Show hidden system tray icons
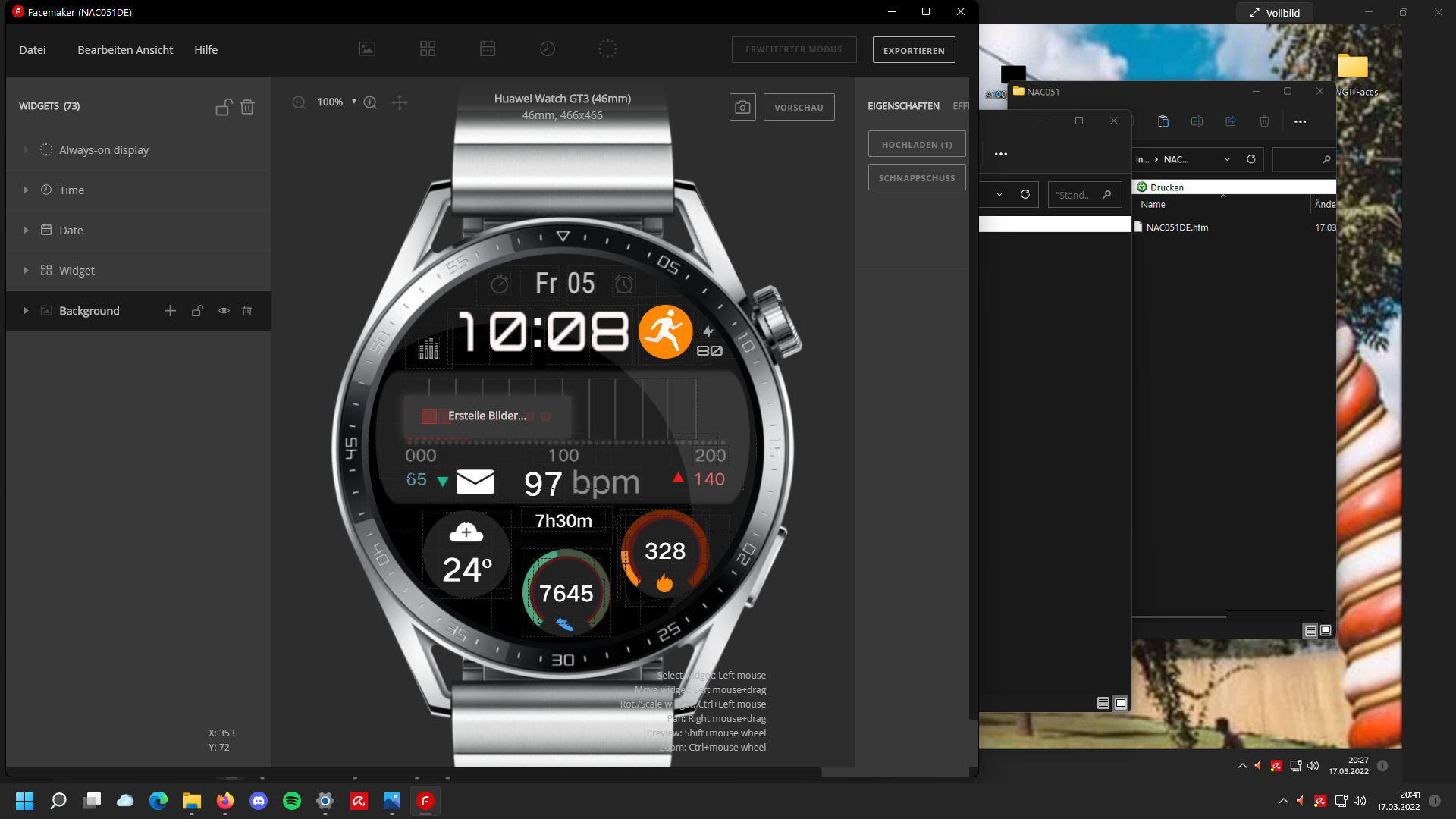The image size is (1456, 819). (1283, 801)
